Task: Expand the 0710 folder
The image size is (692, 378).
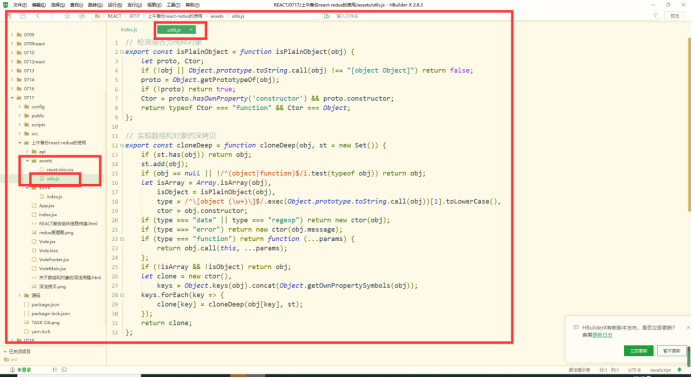Action: tap(12, 52)
